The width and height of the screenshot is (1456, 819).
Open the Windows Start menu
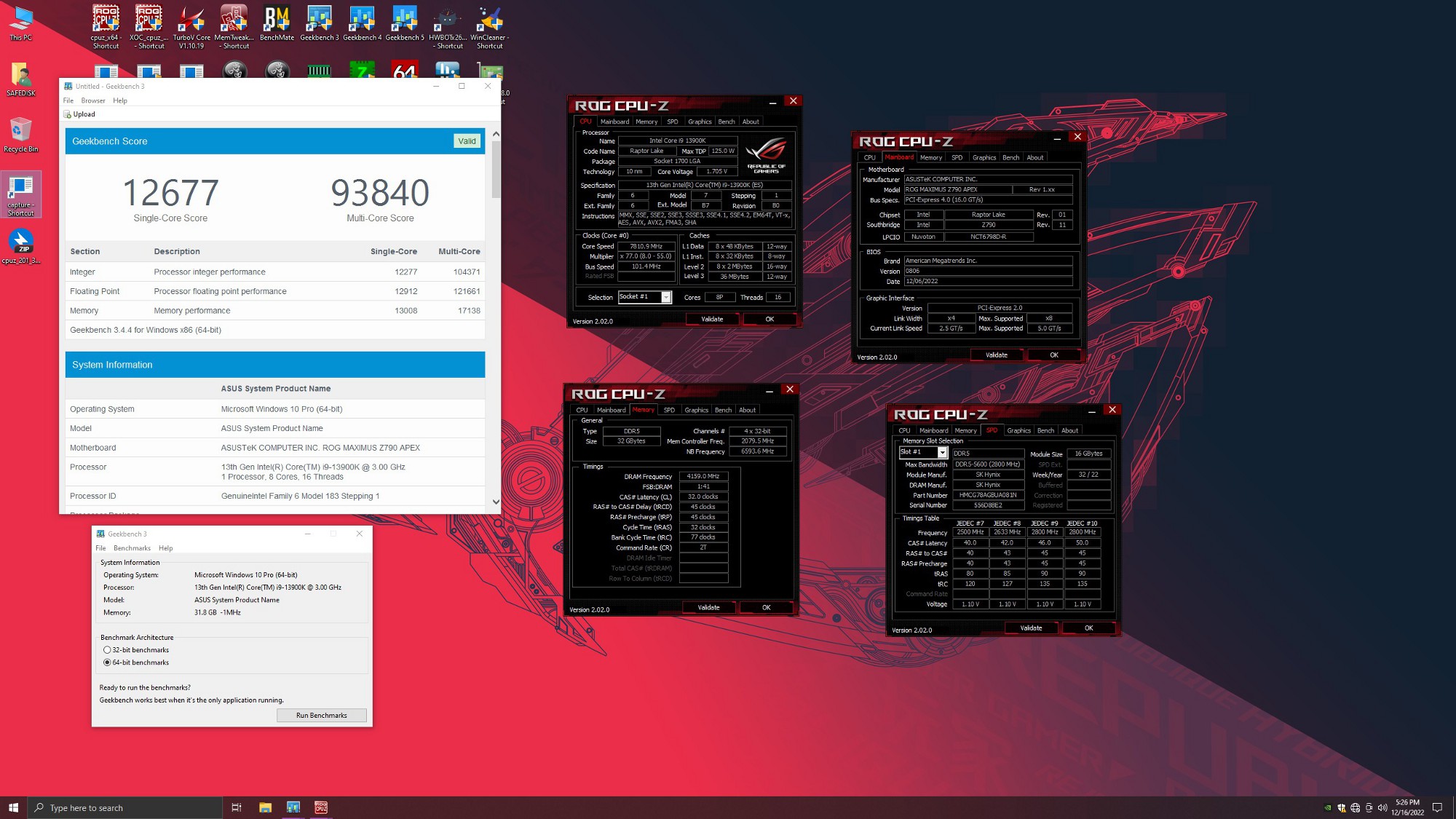(x=13, y=807)
